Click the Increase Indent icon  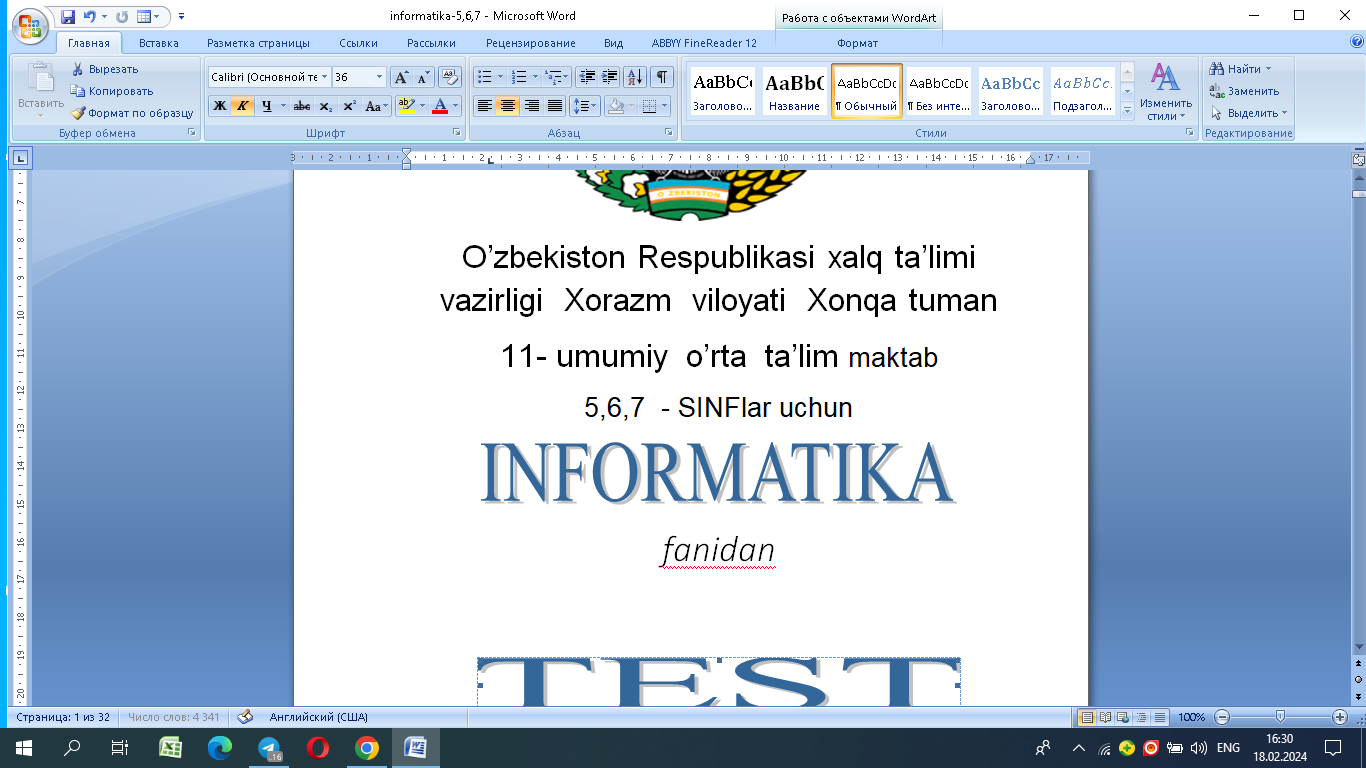609,77
